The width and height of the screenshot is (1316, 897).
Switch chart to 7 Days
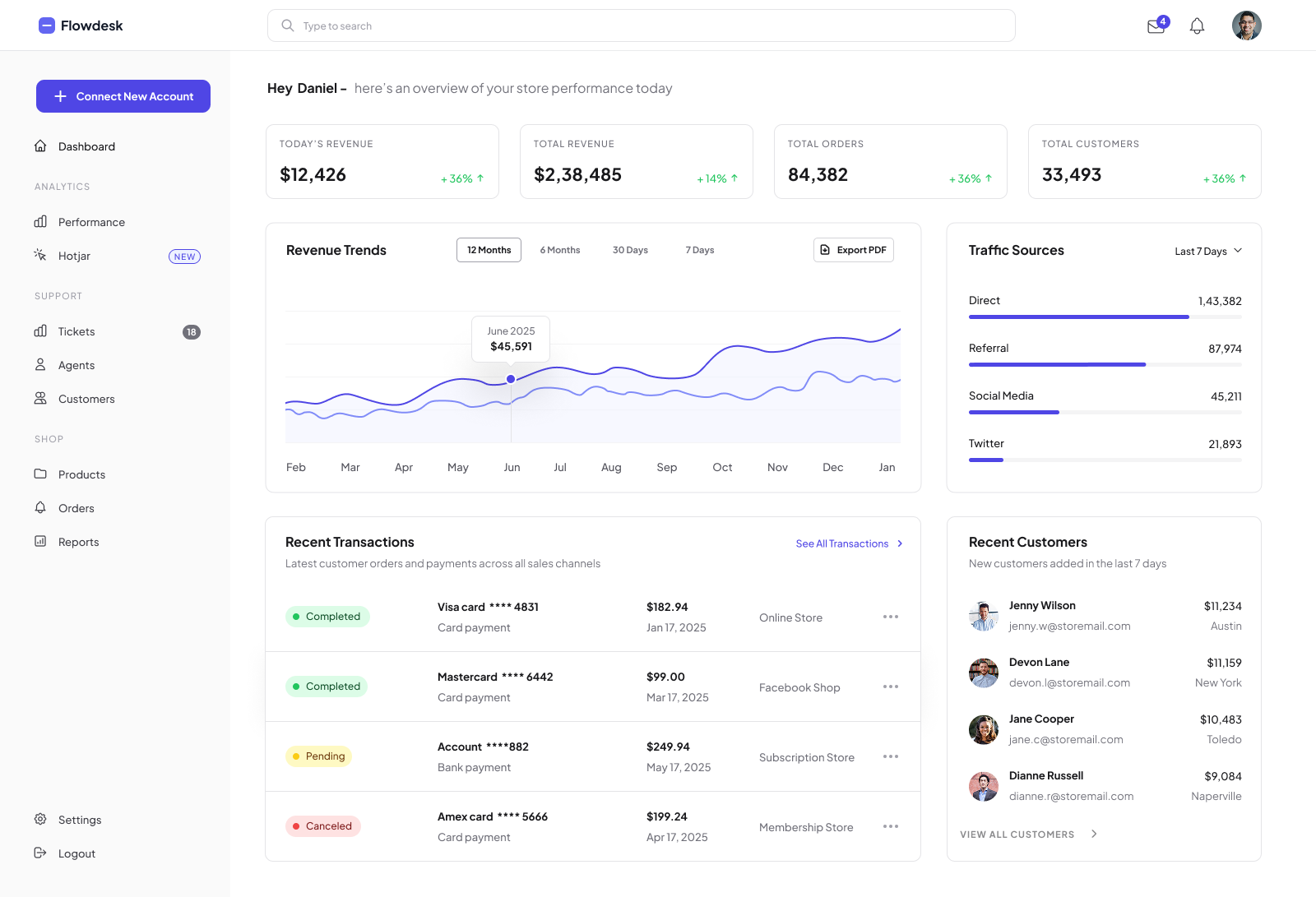699,250
